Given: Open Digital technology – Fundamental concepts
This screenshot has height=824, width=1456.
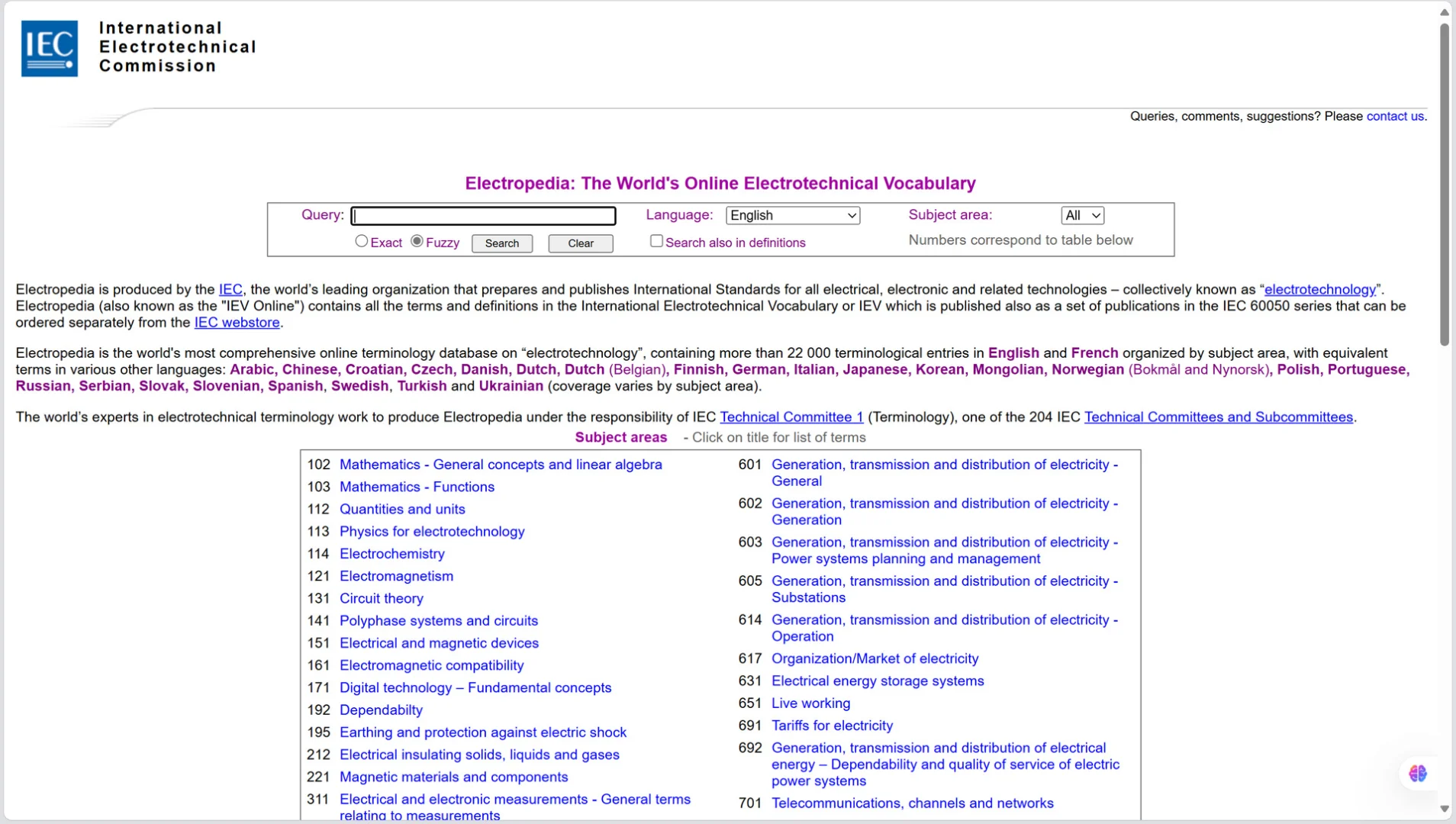Looking at the screenshot, I should [x=475, y=687].
